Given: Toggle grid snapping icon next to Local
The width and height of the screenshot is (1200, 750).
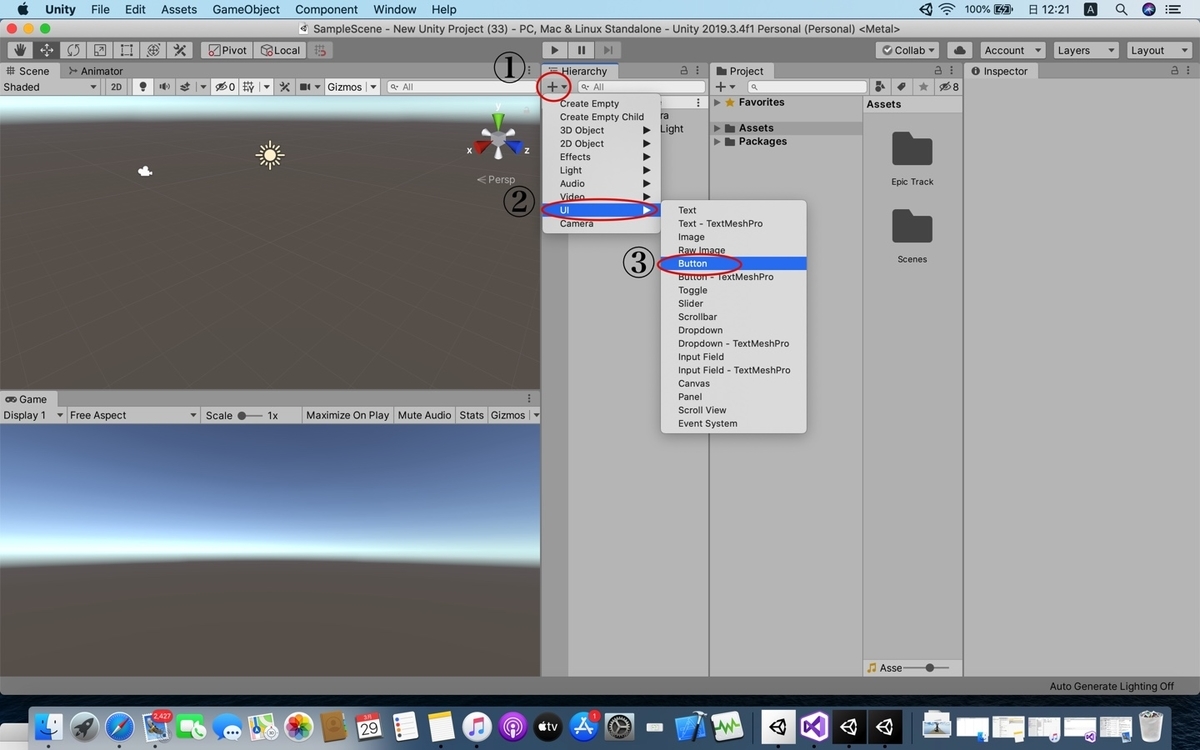Looking at the screenshot, I should (x=319, y=50).
